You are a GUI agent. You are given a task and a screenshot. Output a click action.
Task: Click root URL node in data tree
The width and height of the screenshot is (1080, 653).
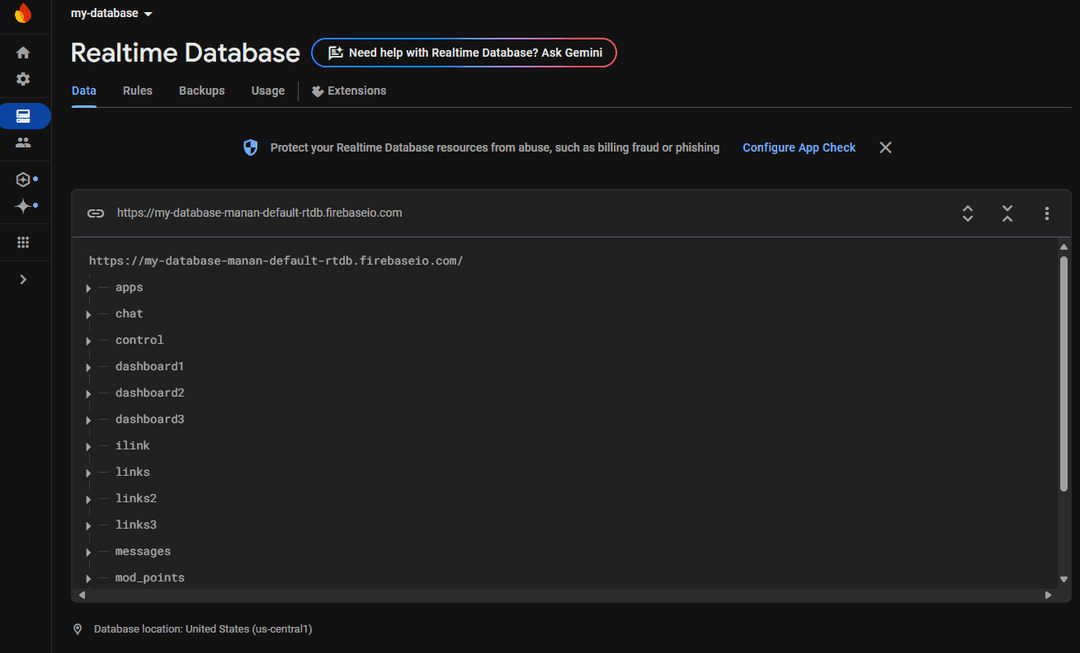[x=276, y=261]
